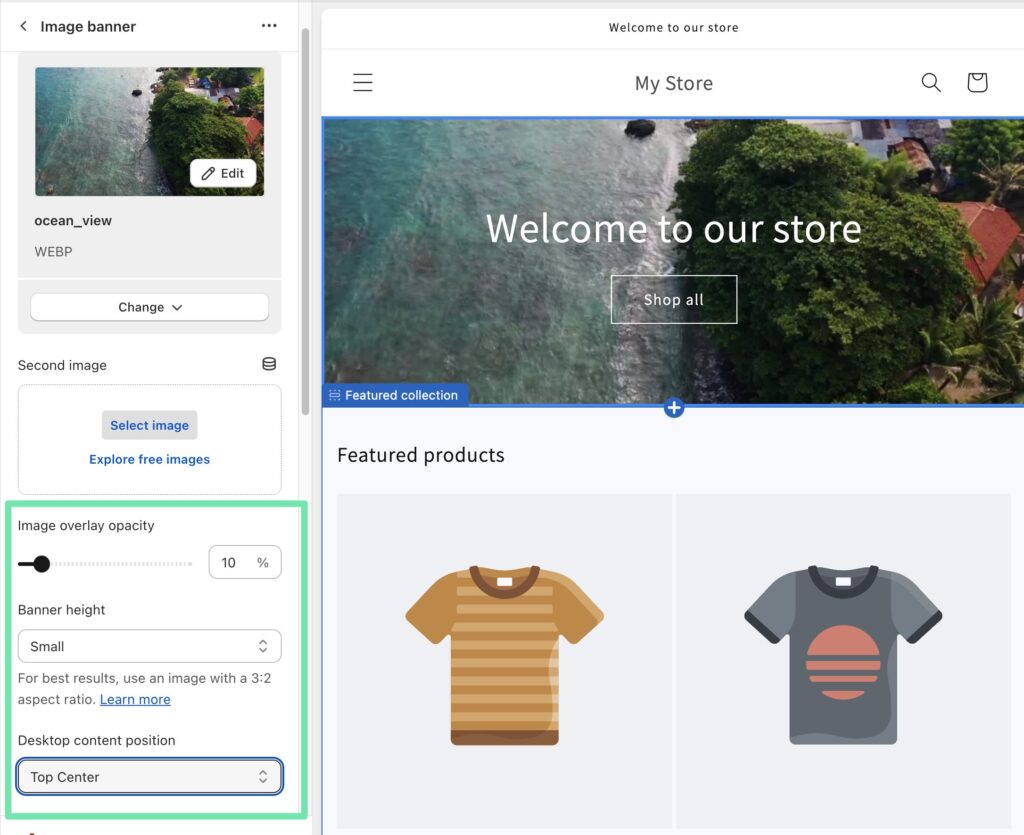Edit the ocean_view image
Viewport: 1024px width, 835px height.
[x=223, y=173]
